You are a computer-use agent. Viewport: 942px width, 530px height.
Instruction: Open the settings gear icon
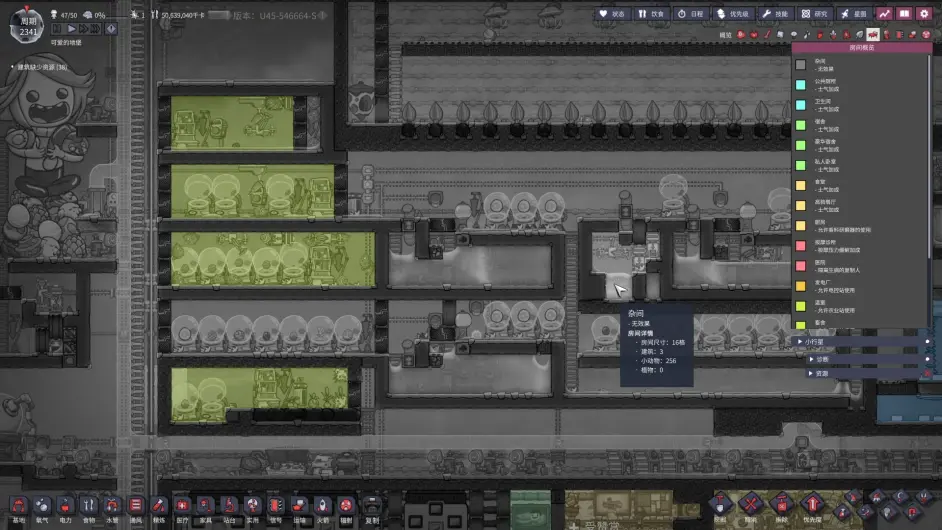(x=924, y=14)
